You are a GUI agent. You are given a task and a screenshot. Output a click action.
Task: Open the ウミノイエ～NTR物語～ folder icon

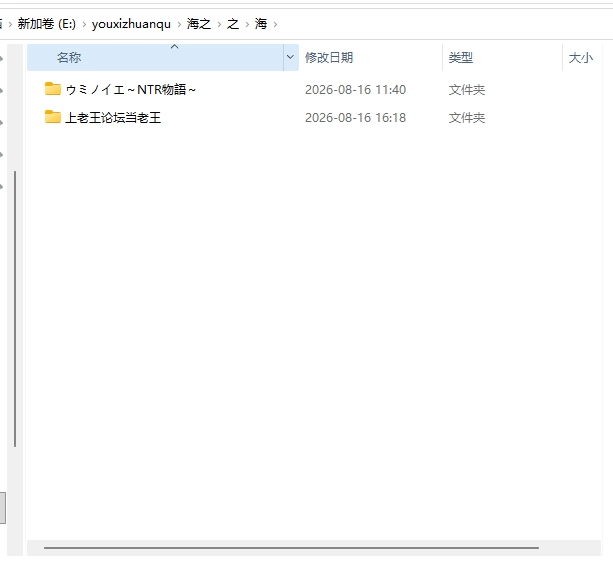[x=53, y=89]
